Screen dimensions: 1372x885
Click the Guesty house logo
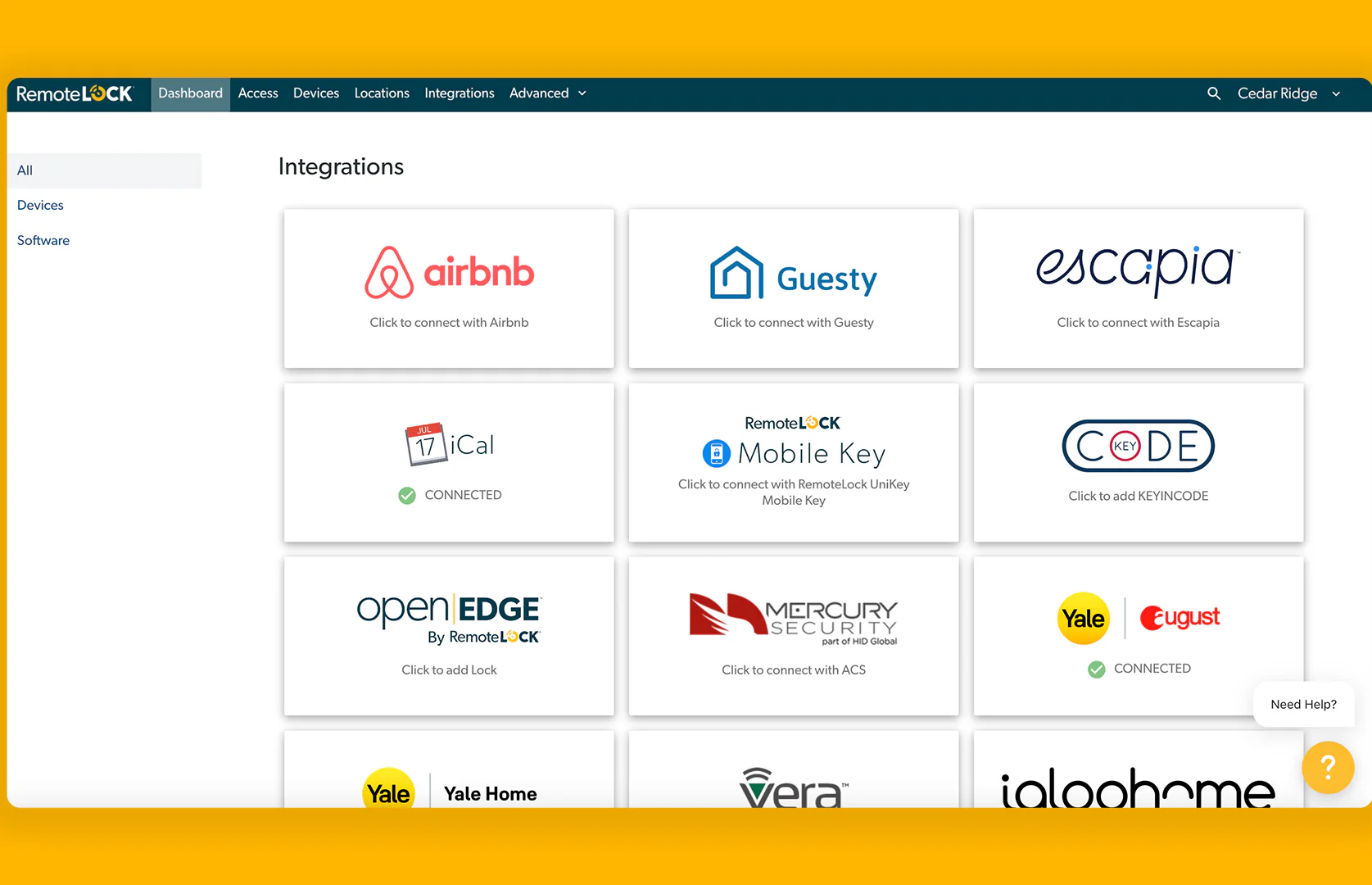[736, 273]
